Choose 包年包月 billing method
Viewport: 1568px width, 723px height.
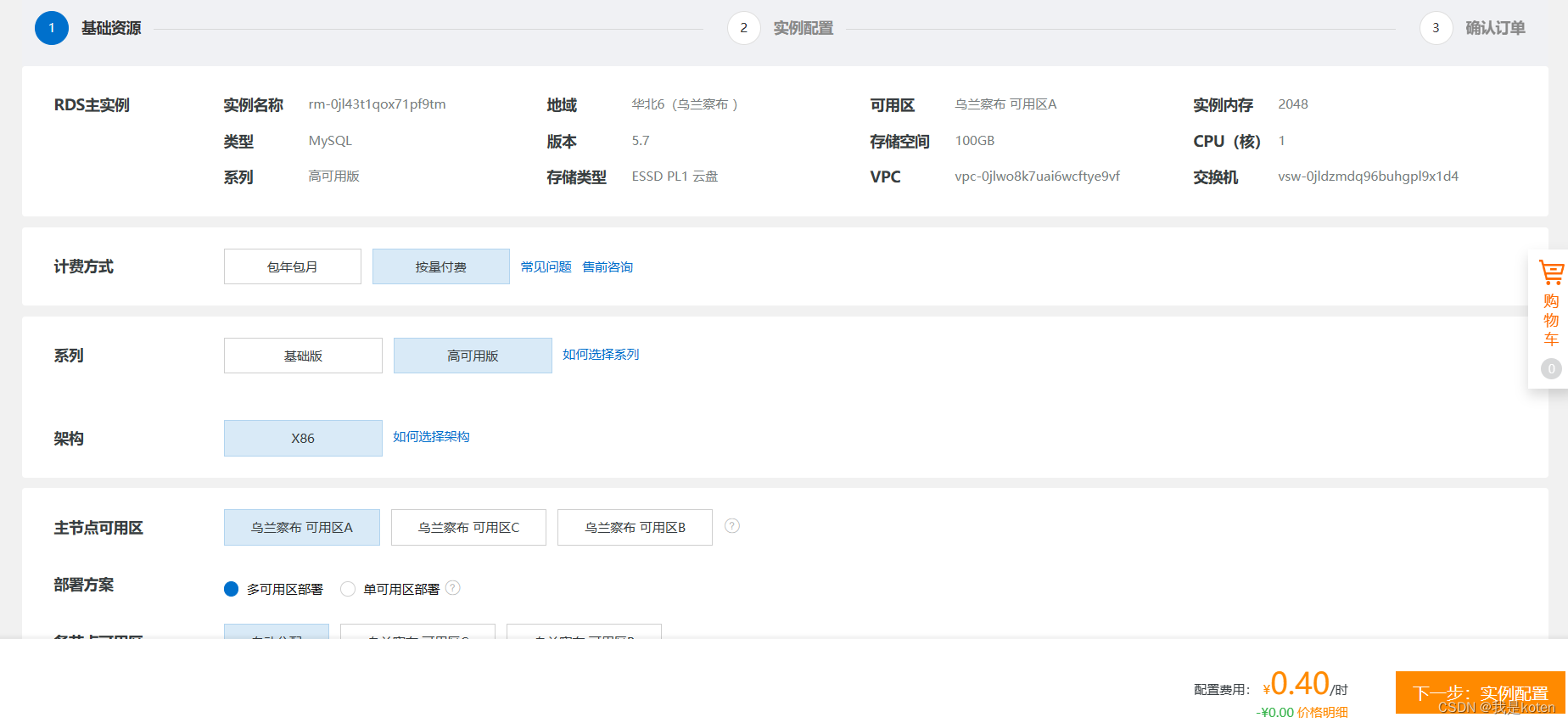(x=293, y=266)
